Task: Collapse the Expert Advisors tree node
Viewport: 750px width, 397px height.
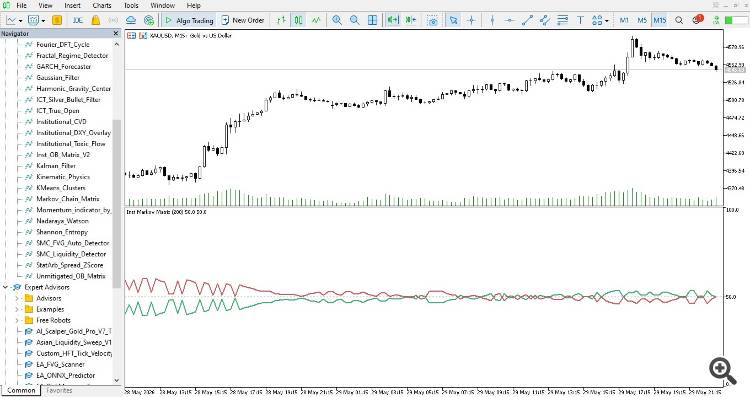Action: pos(6,287)
